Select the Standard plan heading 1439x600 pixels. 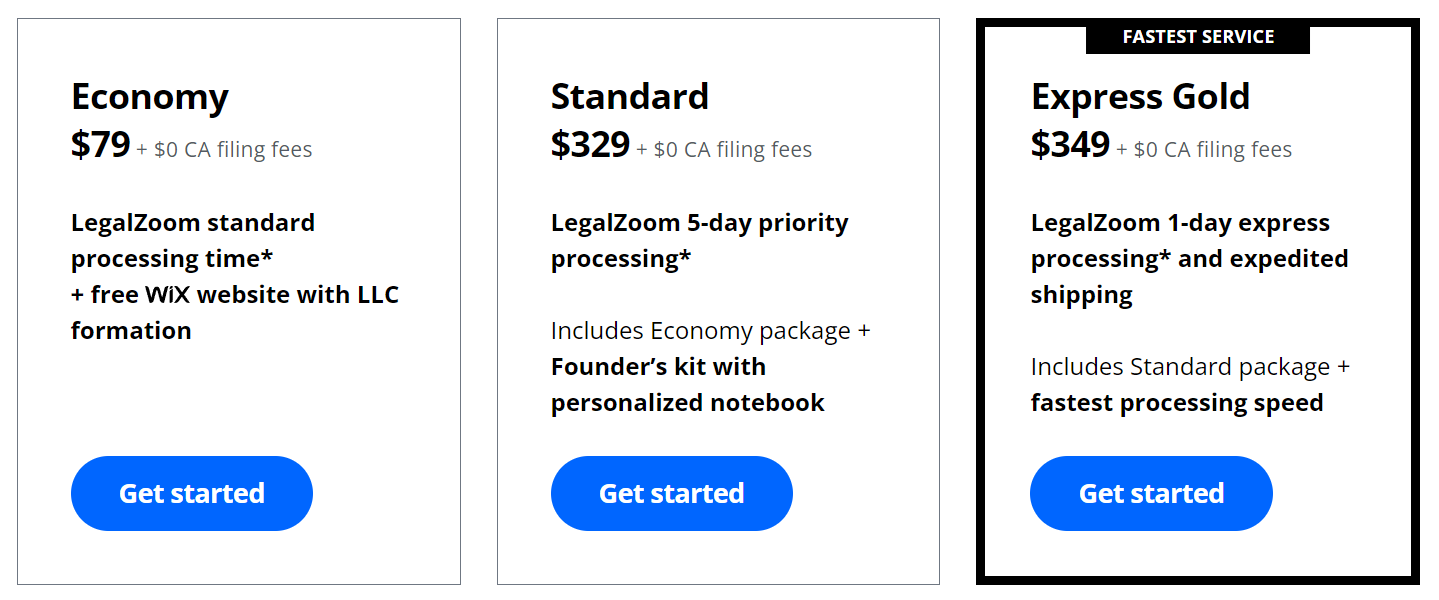coord(630,96)
